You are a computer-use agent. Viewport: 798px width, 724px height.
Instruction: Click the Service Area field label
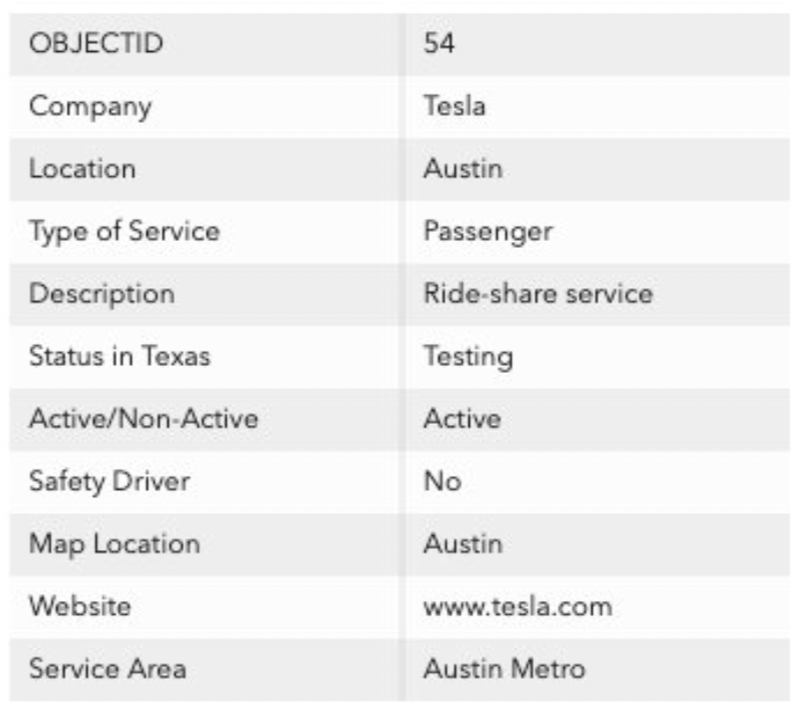point(107,668)
